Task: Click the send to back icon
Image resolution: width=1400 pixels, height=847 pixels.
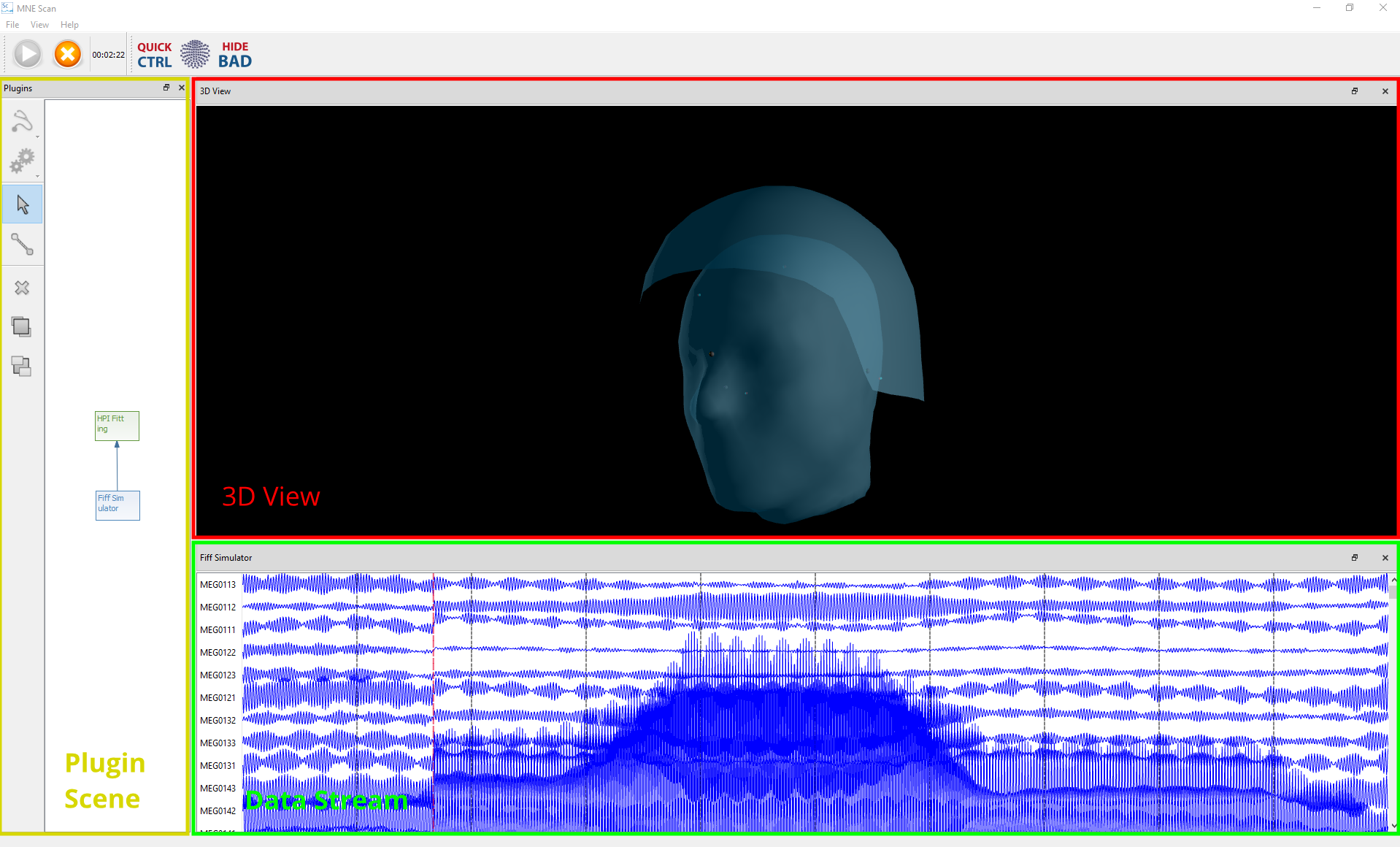Action: 22,367
